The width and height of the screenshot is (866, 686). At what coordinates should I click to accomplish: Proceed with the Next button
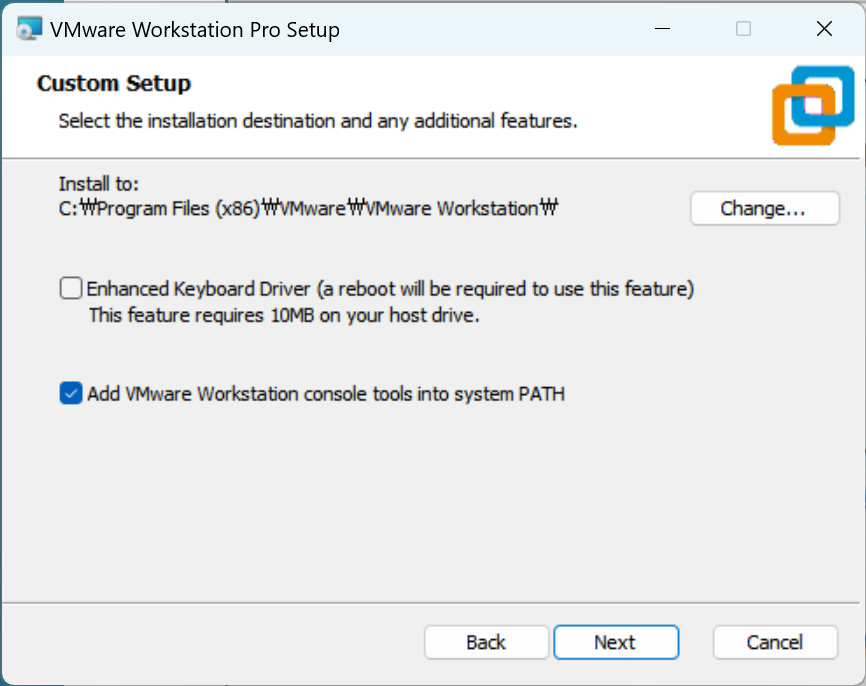[615, 642]
